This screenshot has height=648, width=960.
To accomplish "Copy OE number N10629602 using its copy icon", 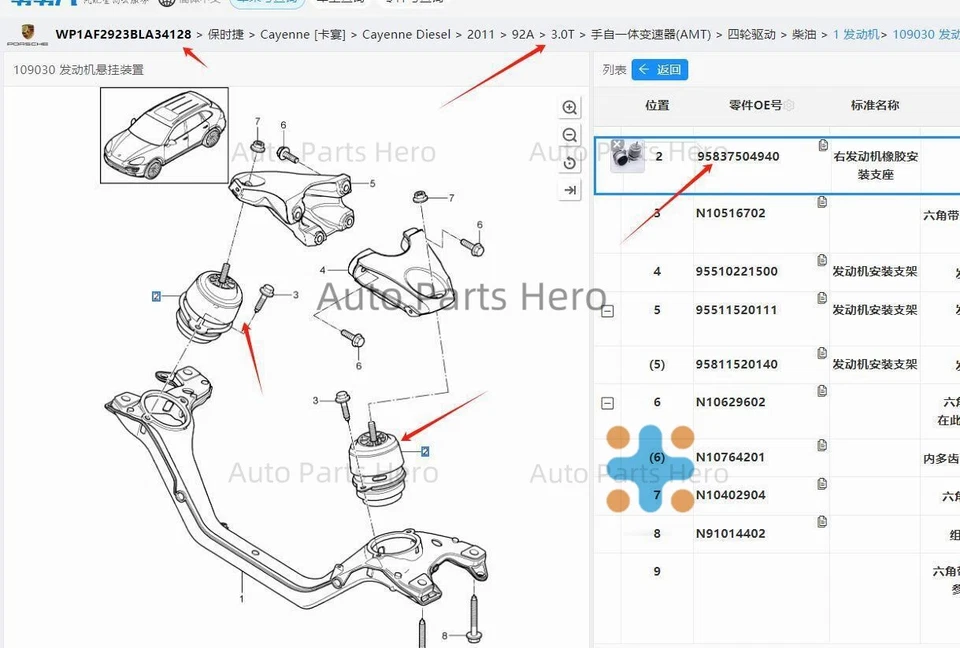I will point(822,391).
